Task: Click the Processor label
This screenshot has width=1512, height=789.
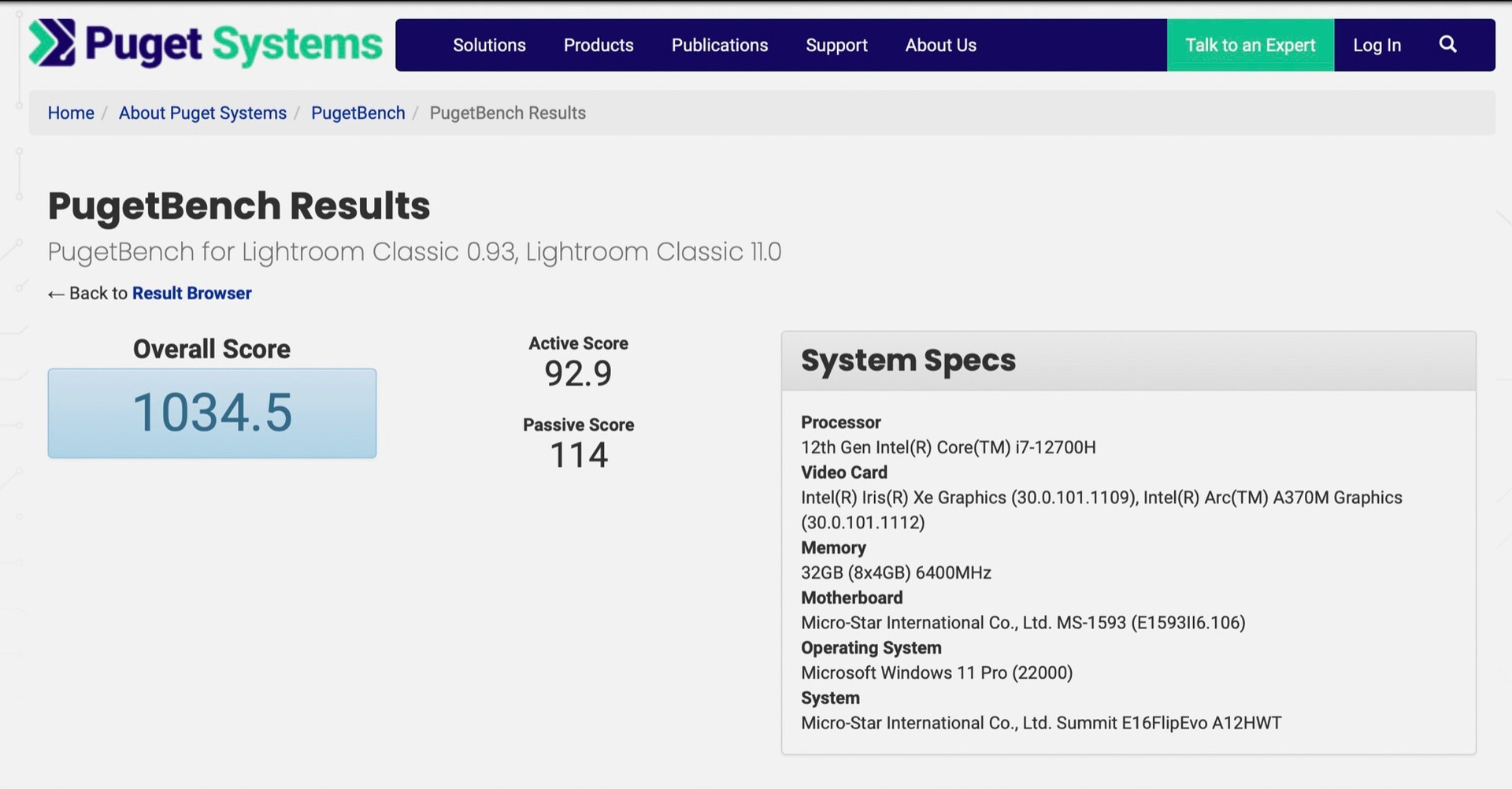Action: [841, 422]
